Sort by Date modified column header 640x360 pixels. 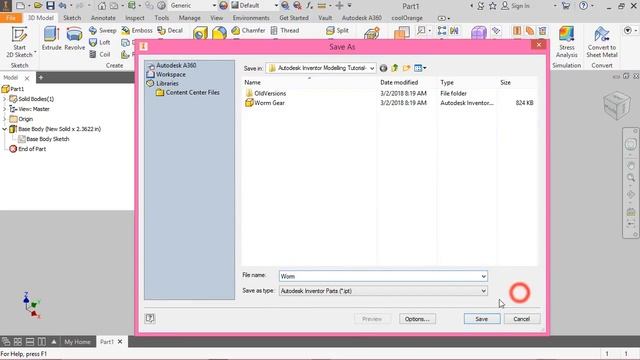point(399,82)
